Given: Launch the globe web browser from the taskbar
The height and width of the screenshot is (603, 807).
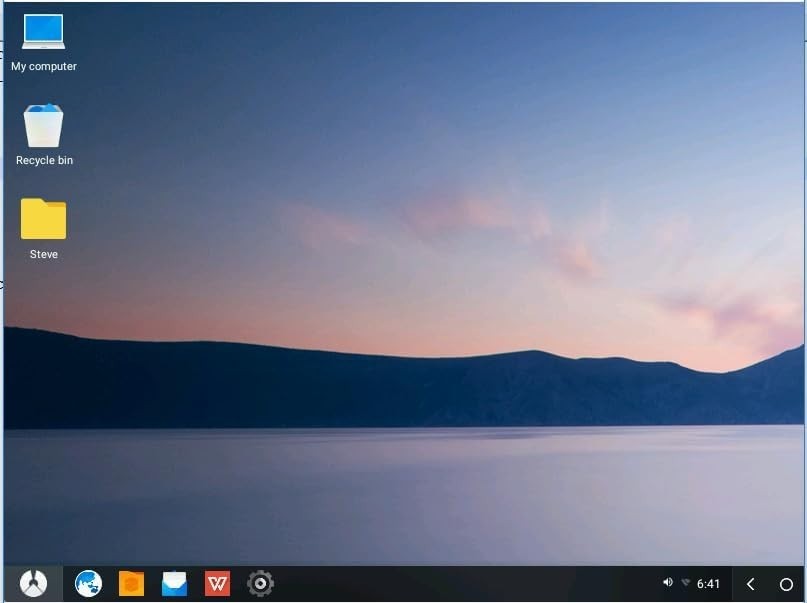Looking at the screenshot, I should click(89, 583).
